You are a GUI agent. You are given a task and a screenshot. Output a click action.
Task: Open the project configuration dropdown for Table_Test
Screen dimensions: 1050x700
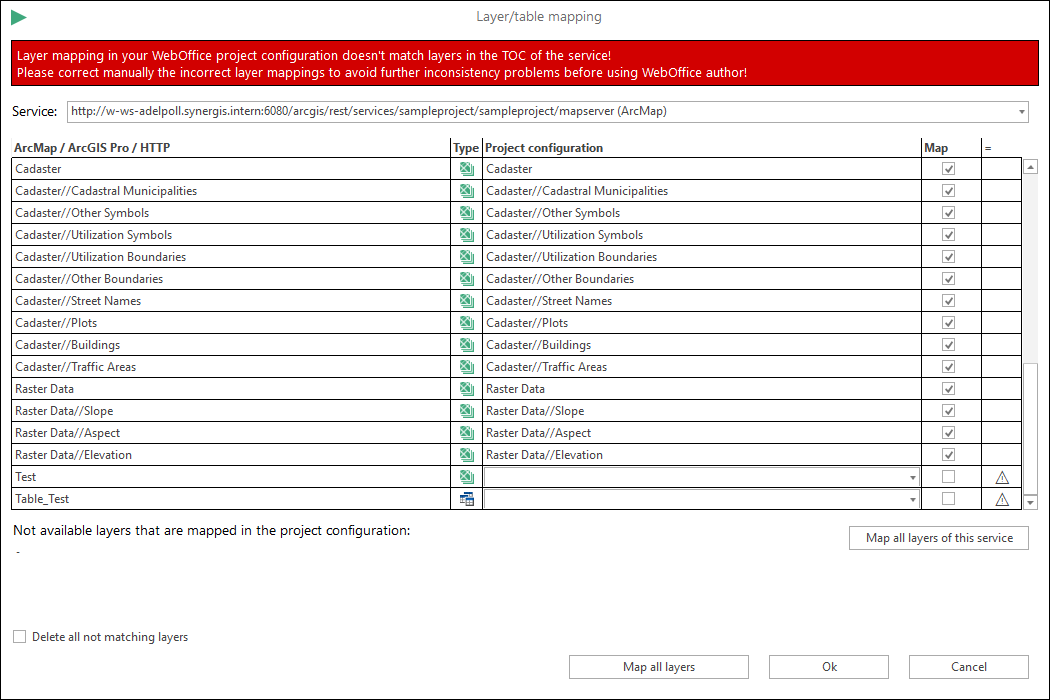click(913, 498)
